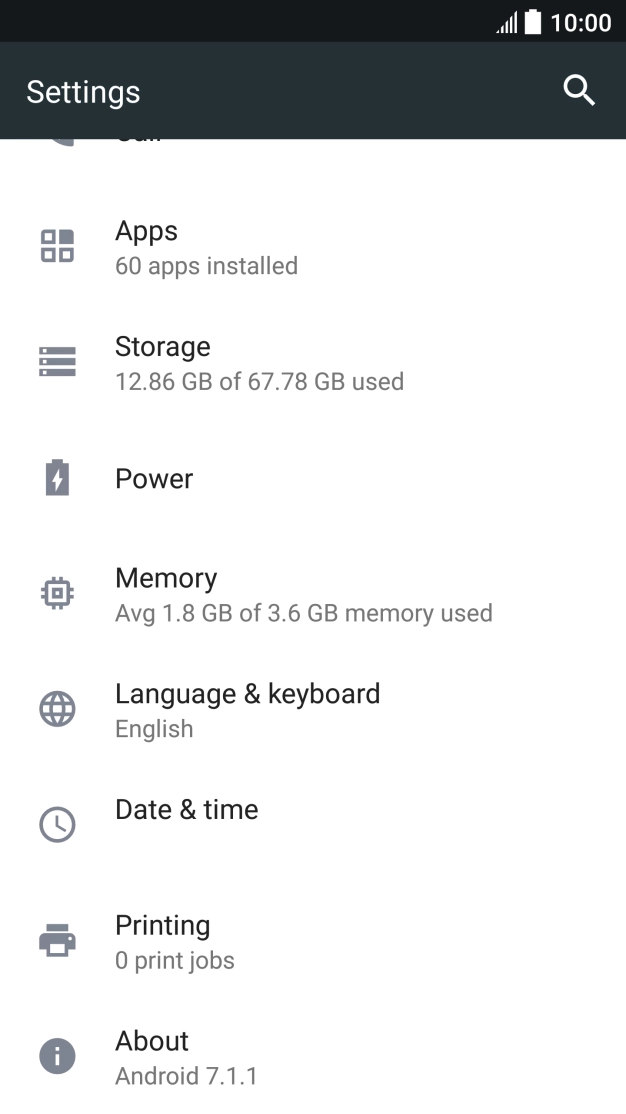This screenshot has height=1114, width=626.
Task: Open Date & time settings
Action: pos(313,826)
